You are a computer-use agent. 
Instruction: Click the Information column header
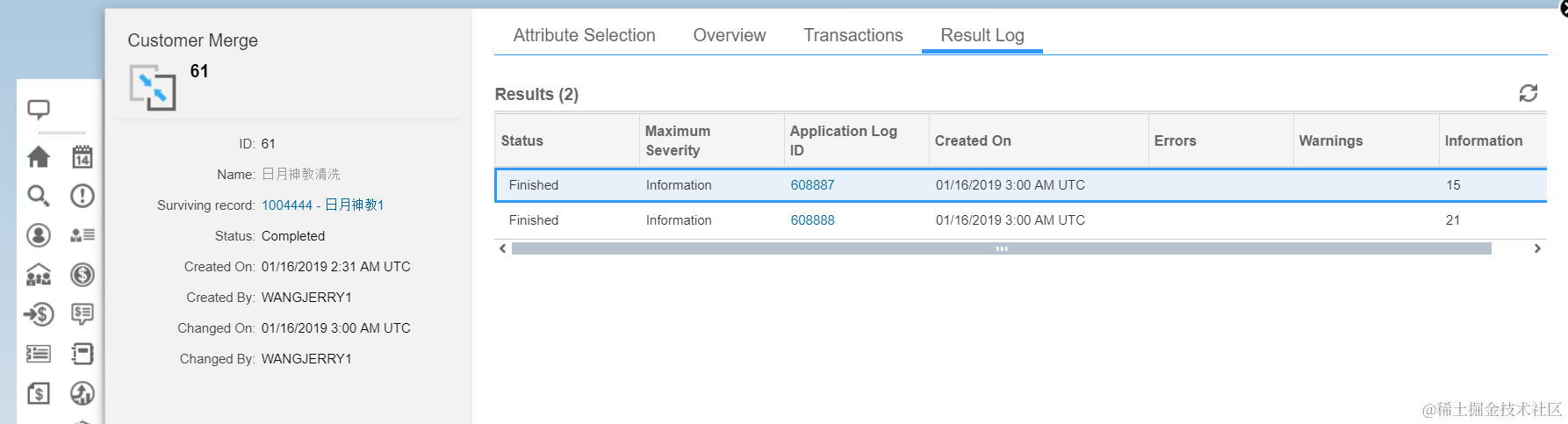1493,140
